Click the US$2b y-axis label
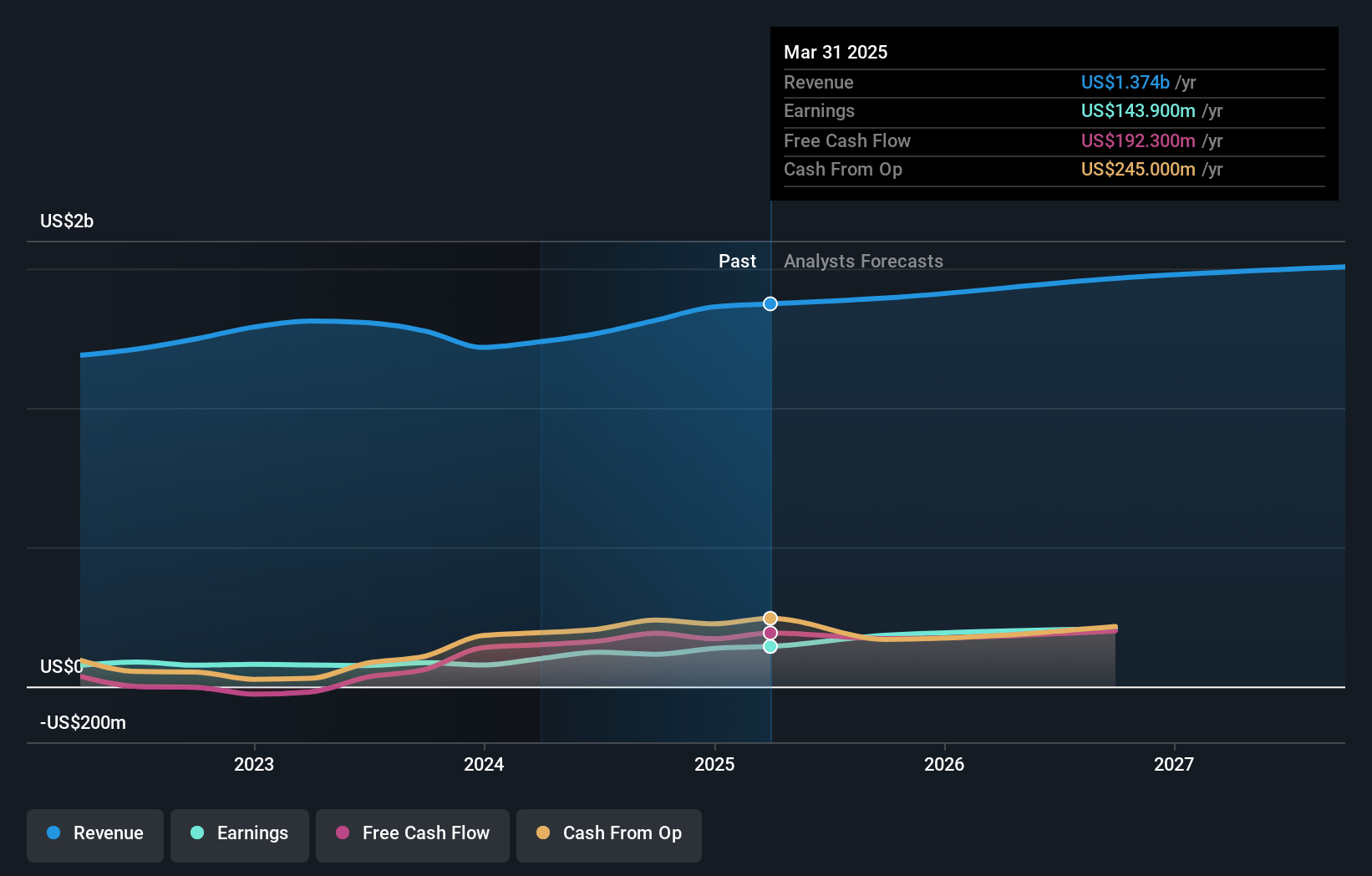This screenshot has height=876, width=1372. (67, 221)
